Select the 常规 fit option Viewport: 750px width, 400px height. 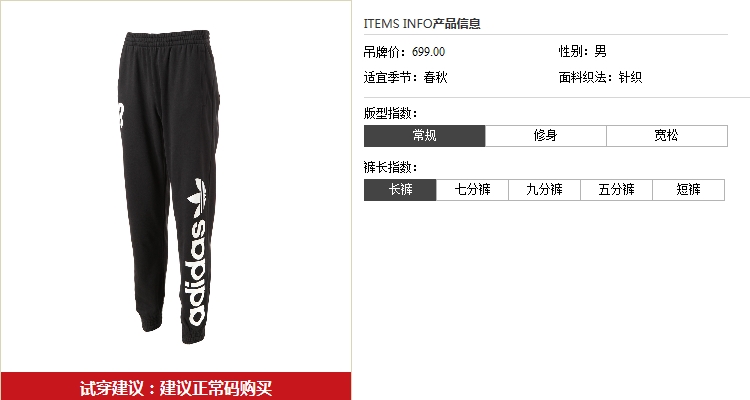424,136
